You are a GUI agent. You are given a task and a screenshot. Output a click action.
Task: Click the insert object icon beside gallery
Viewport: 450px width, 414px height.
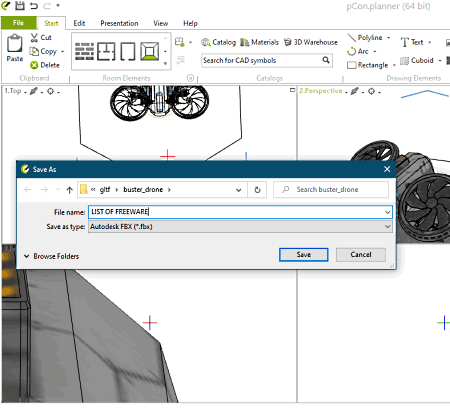coord(180,42)
